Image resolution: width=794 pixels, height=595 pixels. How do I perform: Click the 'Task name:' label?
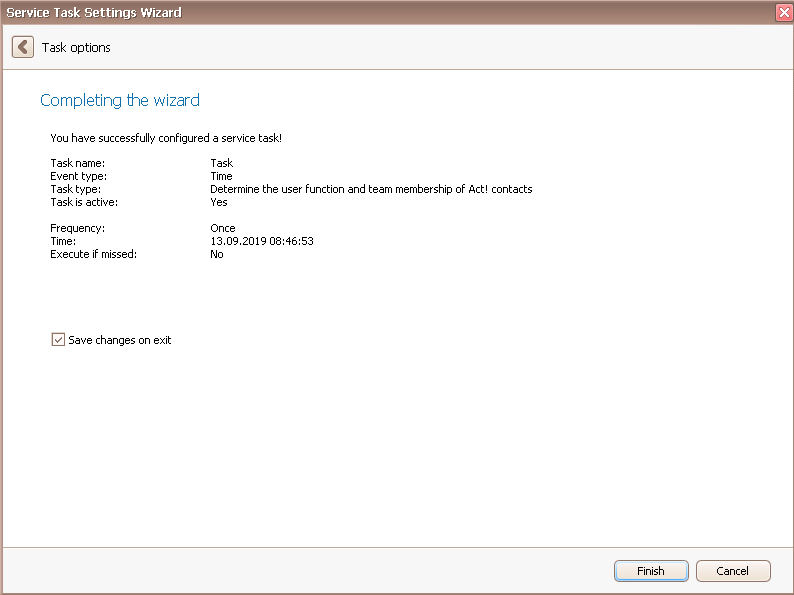tap(77, 163)
